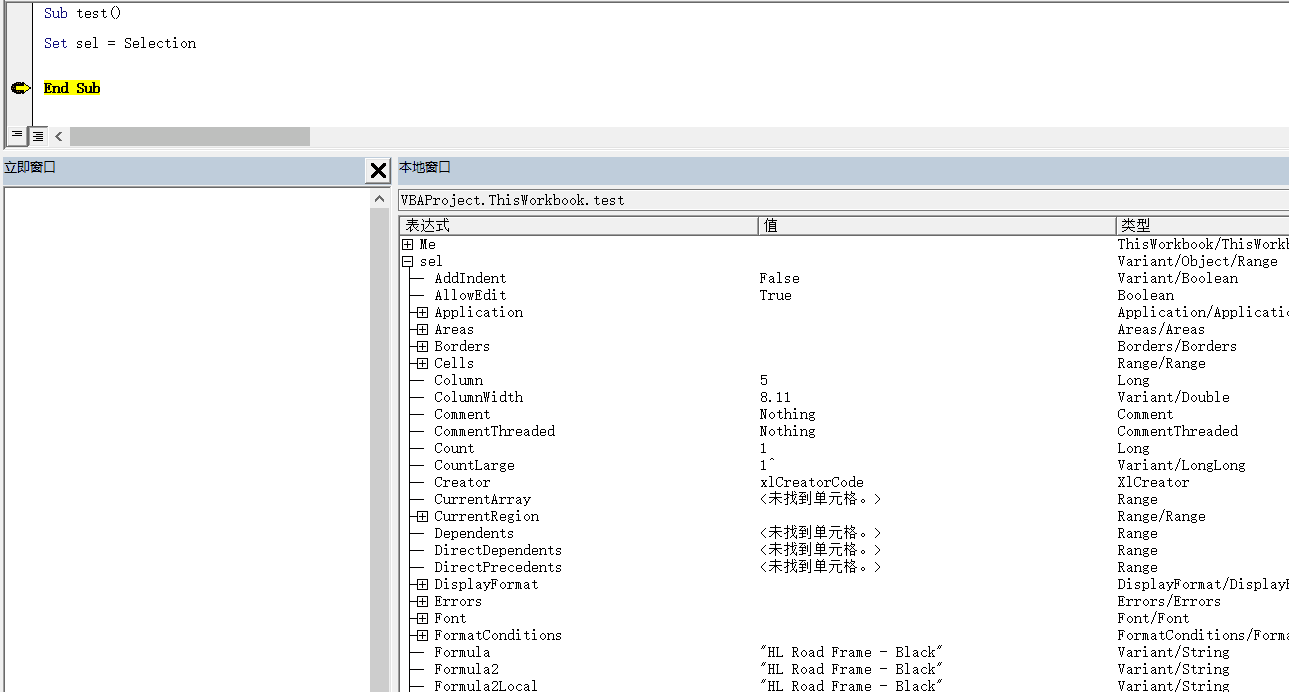Select the CommentThreaded row in locals

point(844,431)
